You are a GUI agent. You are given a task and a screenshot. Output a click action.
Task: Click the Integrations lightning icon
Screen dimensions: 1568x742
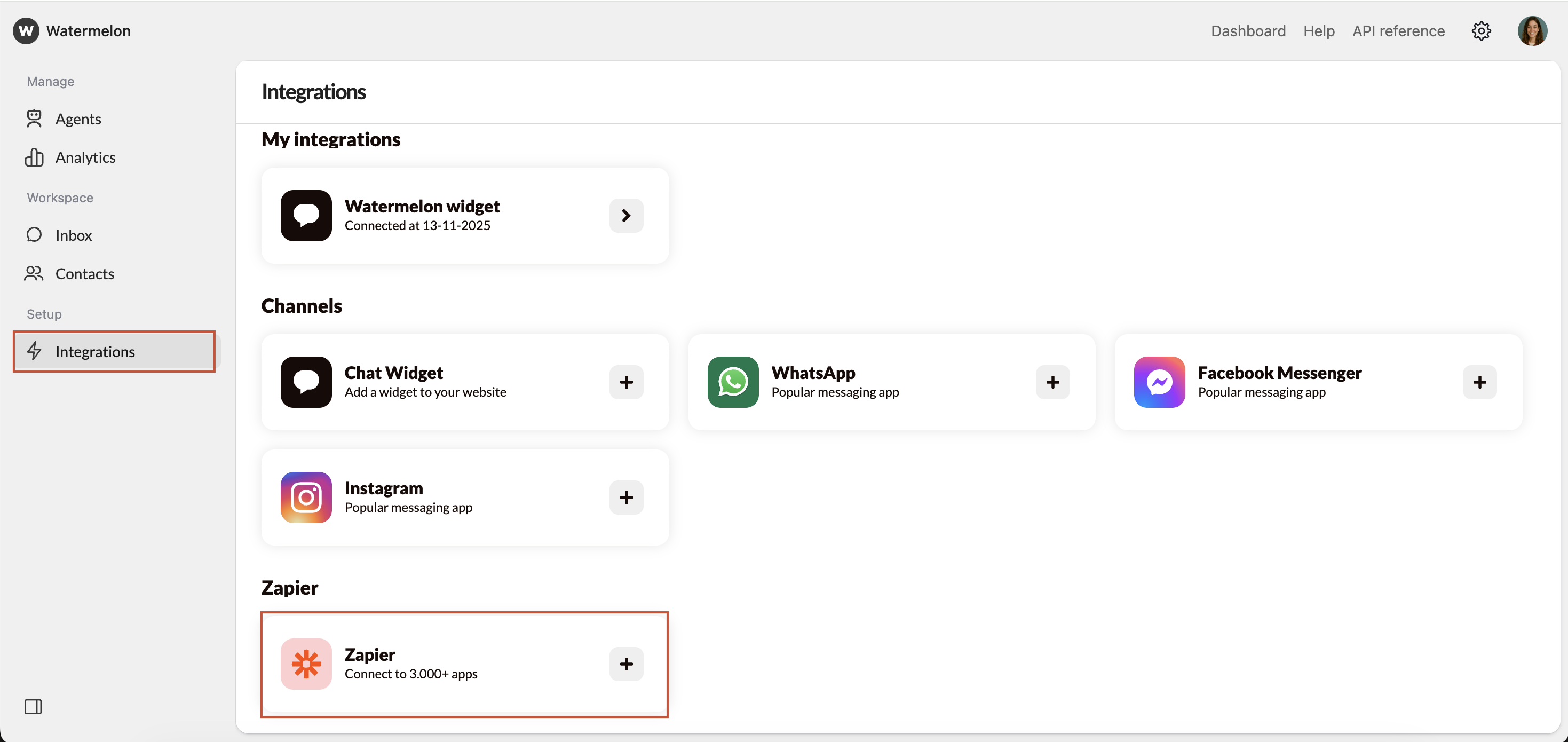(34, 351)
